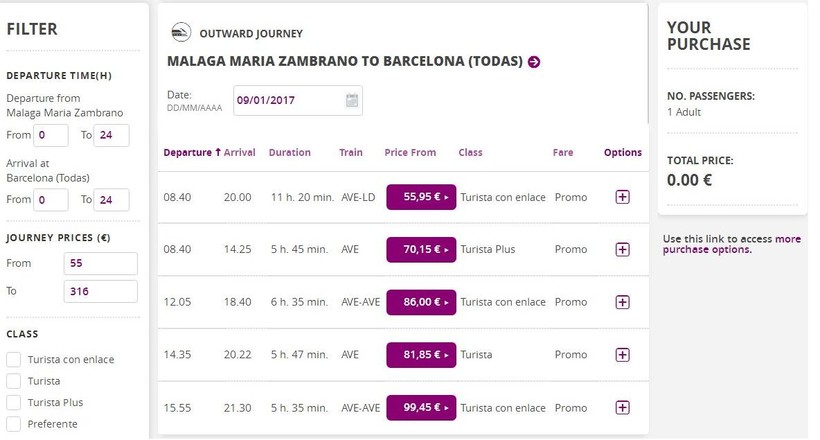Open options plus icon for 14.35 train
820x440 pixels.
click(x=622, y=355)
